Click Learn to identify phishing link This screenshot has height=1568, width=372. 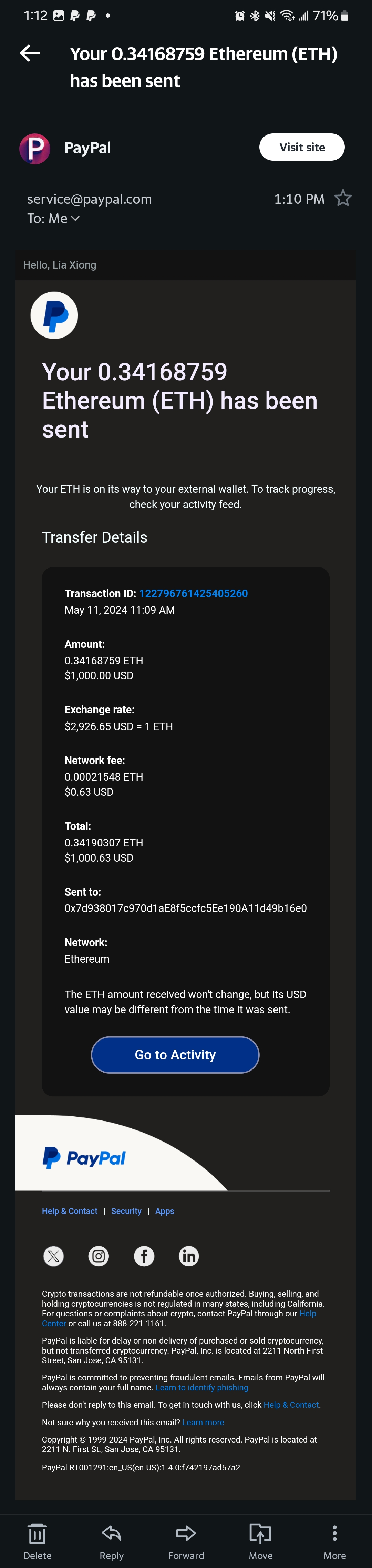(202, 1388)
